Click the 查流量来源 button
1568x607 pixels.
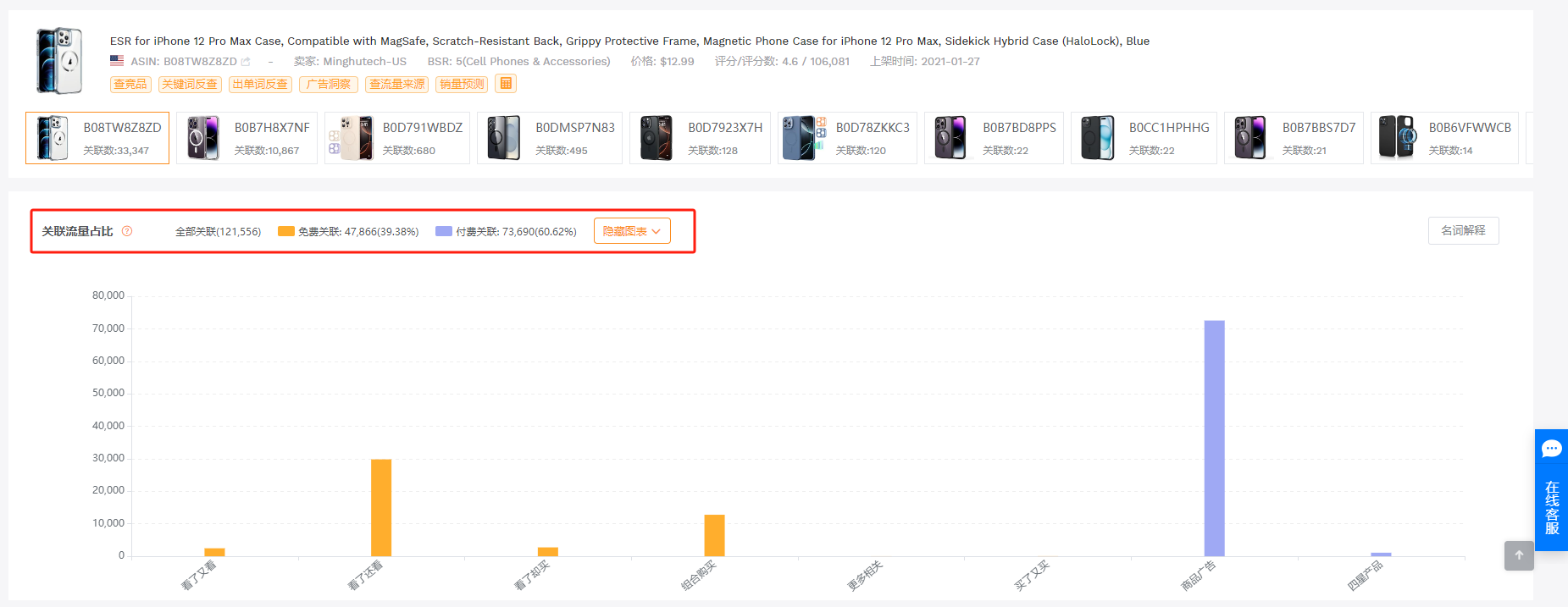396,84
